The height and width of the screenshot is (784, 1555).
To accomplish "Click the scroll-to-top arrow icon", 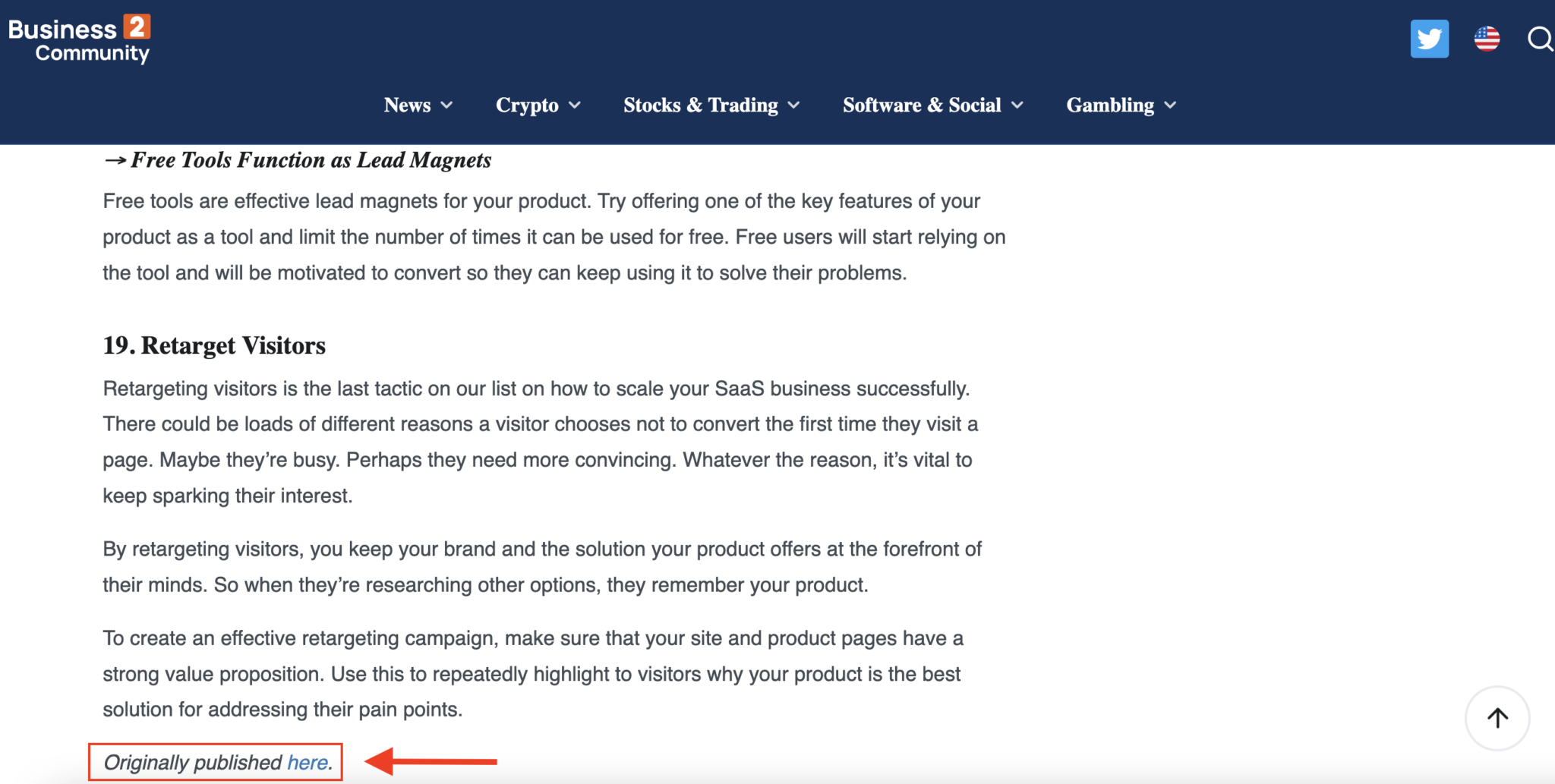I will click(x=1497, y=718).
